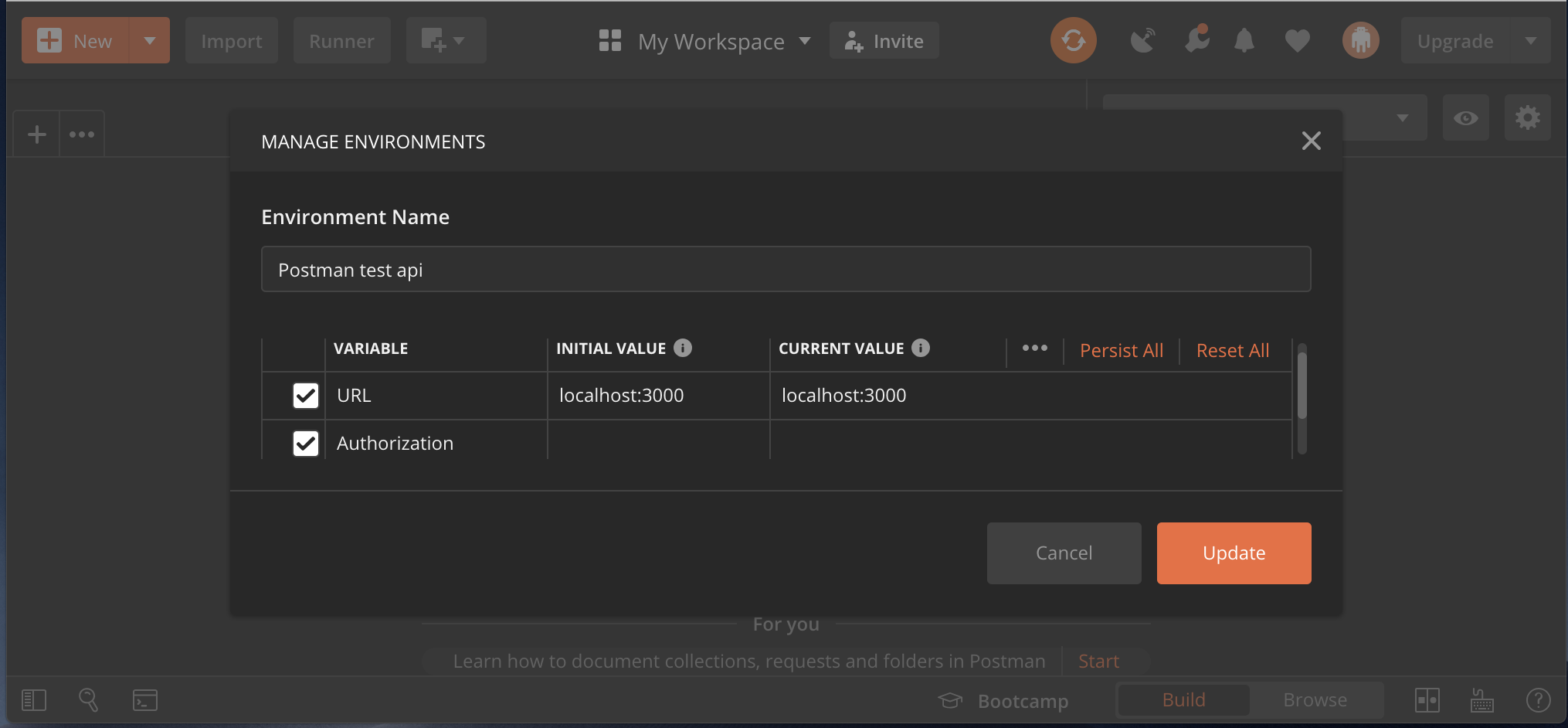Image resolution: width=1568 pixels, height=728 pixels.
Task: Uncheck the Authorization variable checkbox
Action: (x=306, y=444)
